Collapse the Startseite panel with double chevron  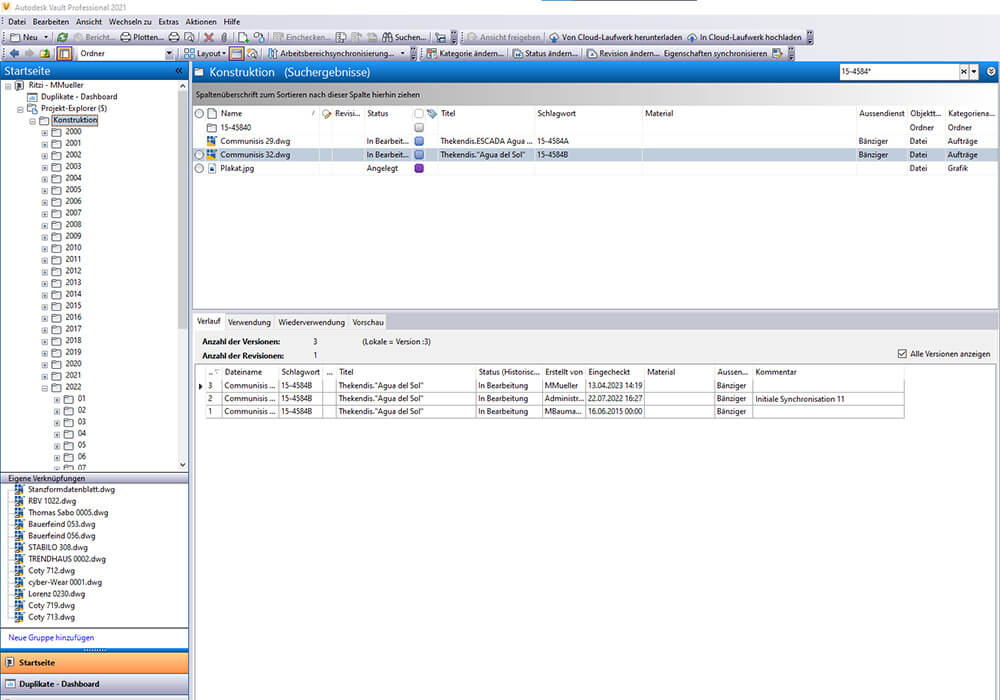coord(179,71)
